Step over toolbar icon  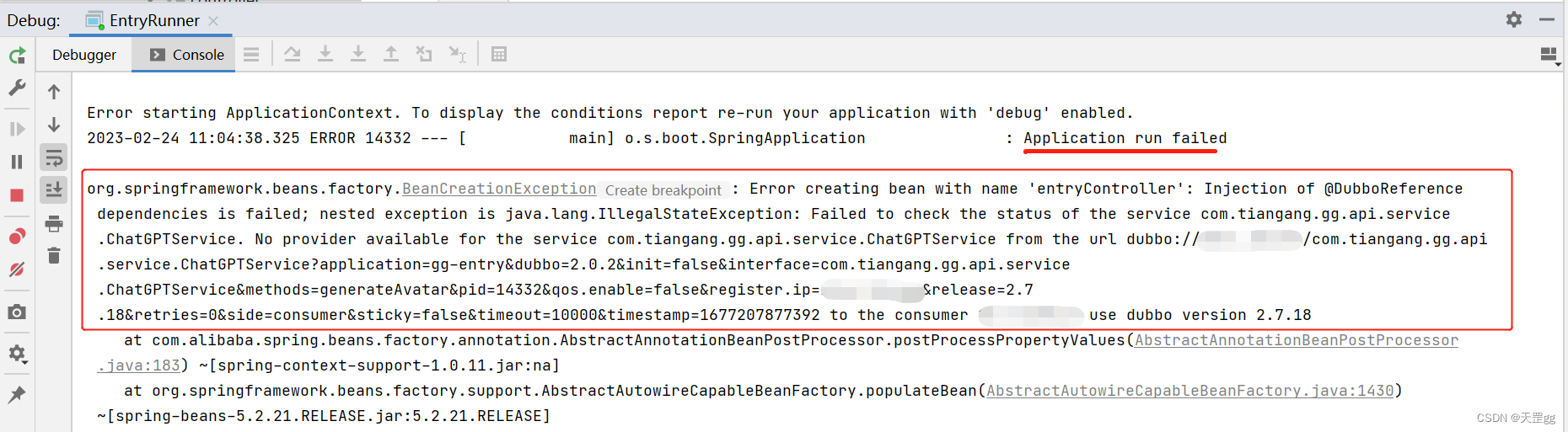click(293, 55)
